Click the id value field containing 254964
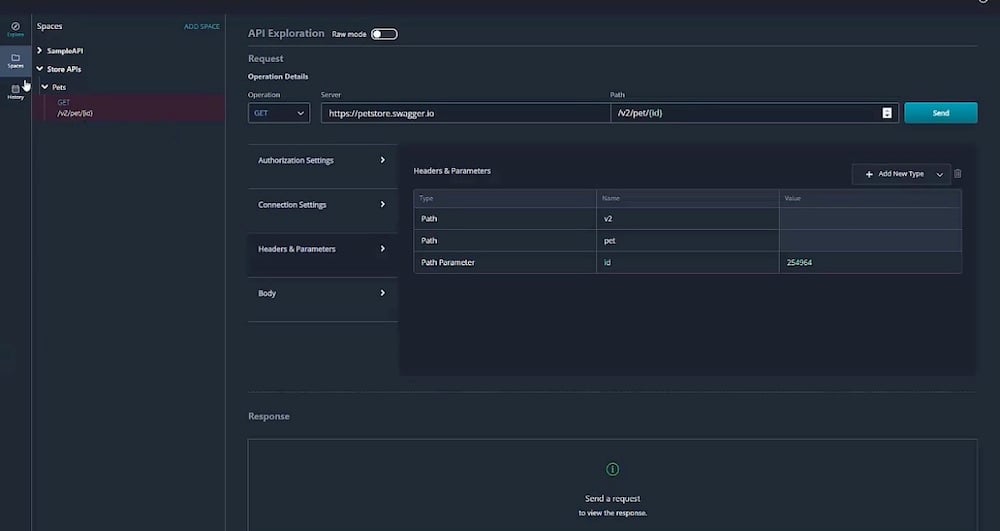The image size is (1000, 531). [x=869, y=262]
